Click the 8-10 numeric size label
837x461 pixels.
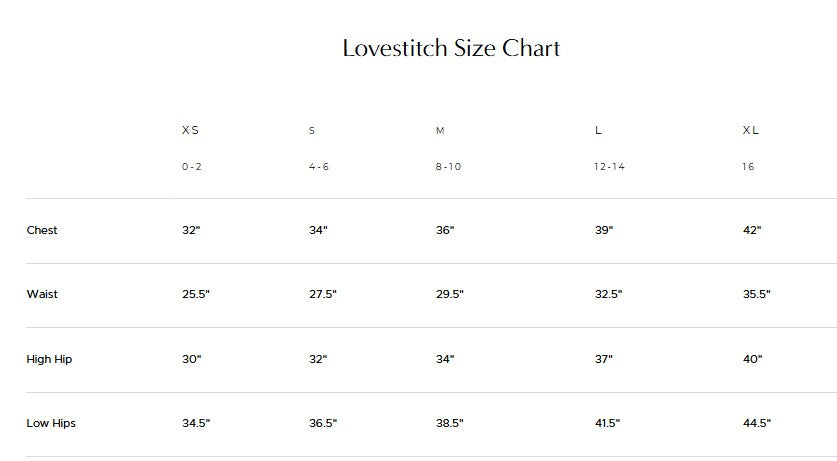pos(448,167)
